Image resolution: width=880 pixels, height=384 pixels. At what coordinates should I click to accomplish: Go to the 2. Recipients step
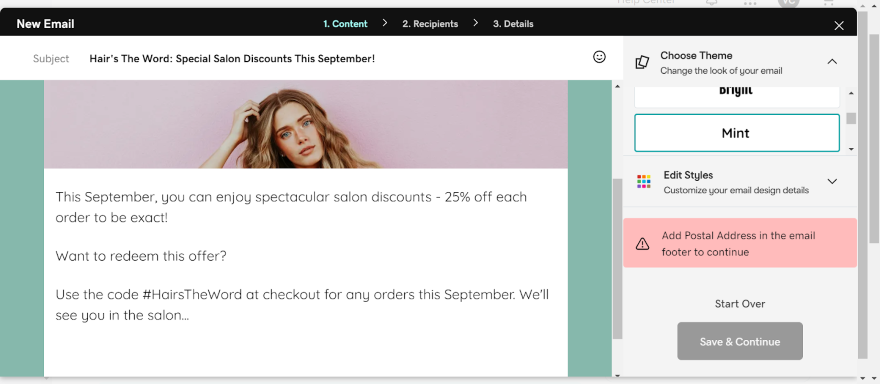click(x=430, y=24)
